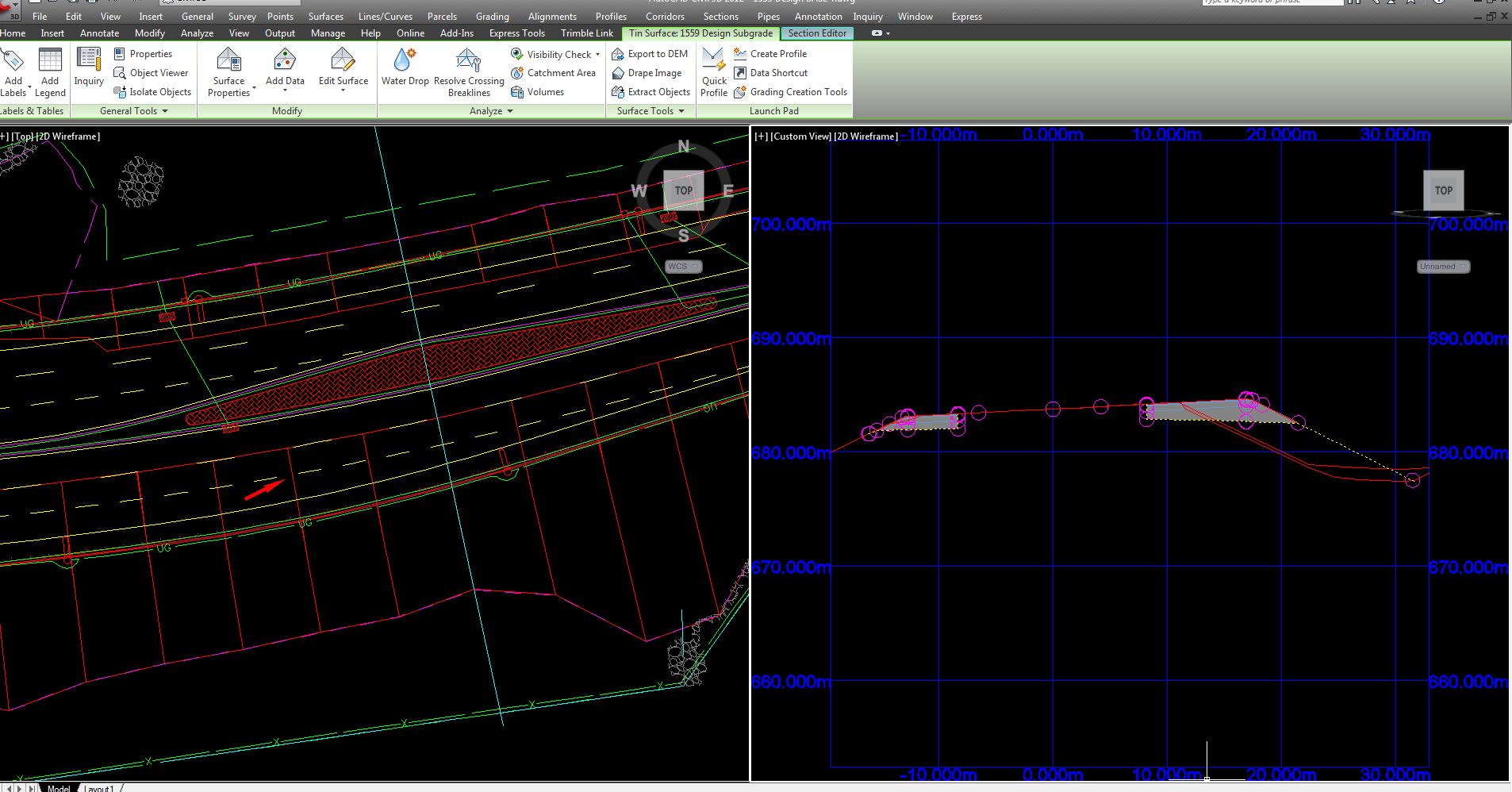Open the Surfaces menu
1512x792 pixels.
coord(326,17)
